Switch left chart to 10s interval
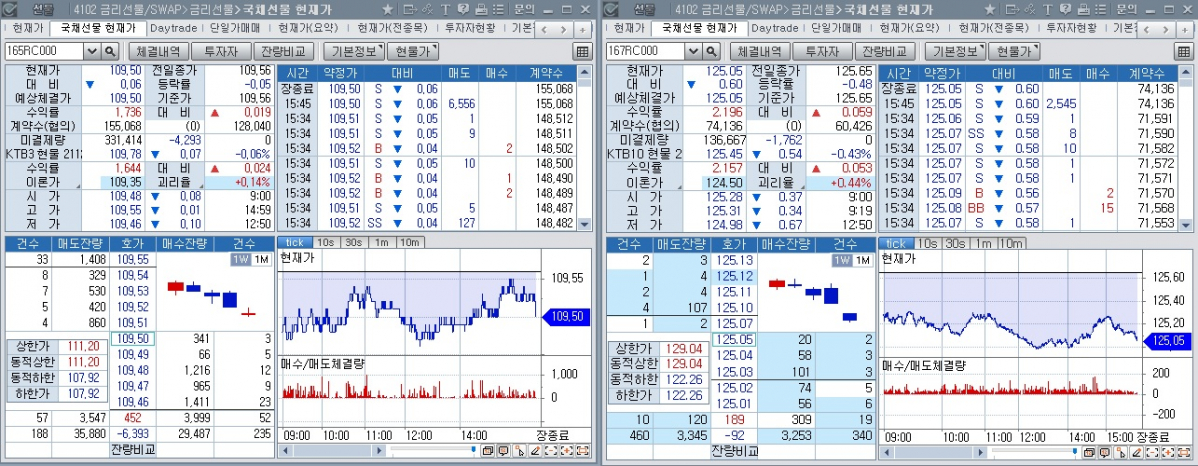The height and width of the screenshot is (466, 1198). [326, 243]
